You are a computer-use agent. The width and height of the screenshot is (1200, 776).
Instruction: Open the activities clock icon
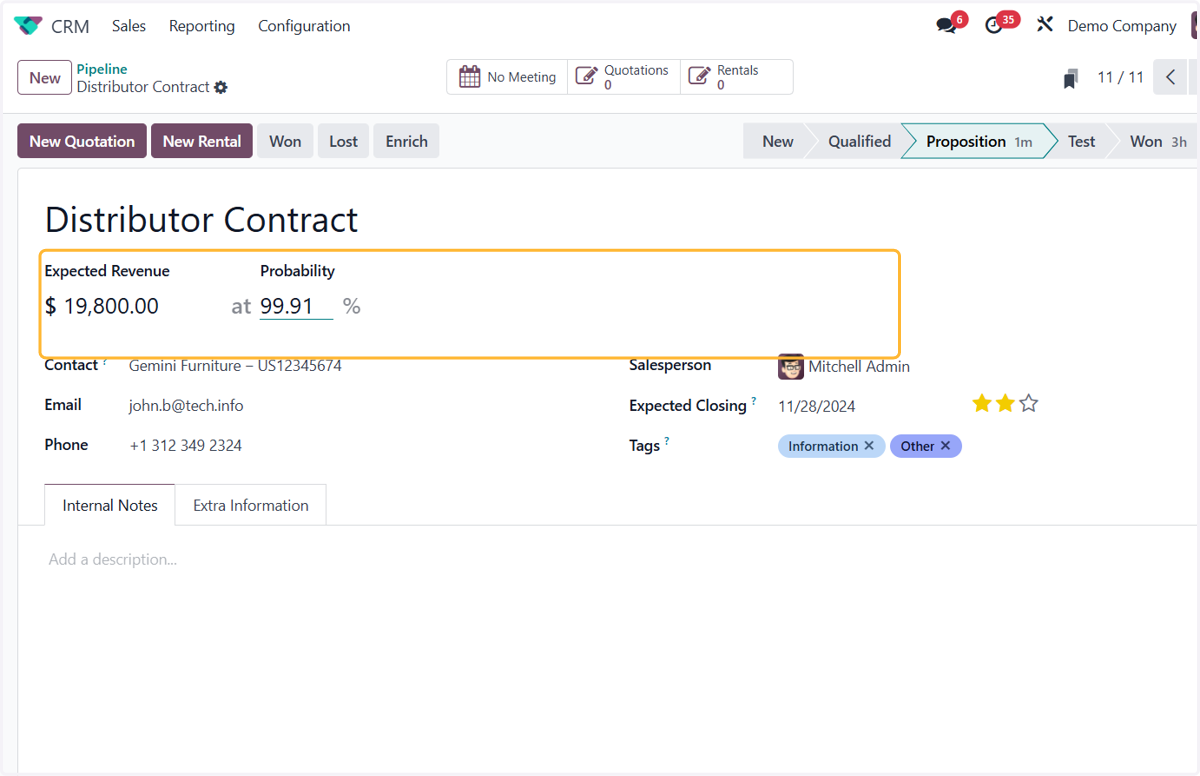tap(994, 26)
